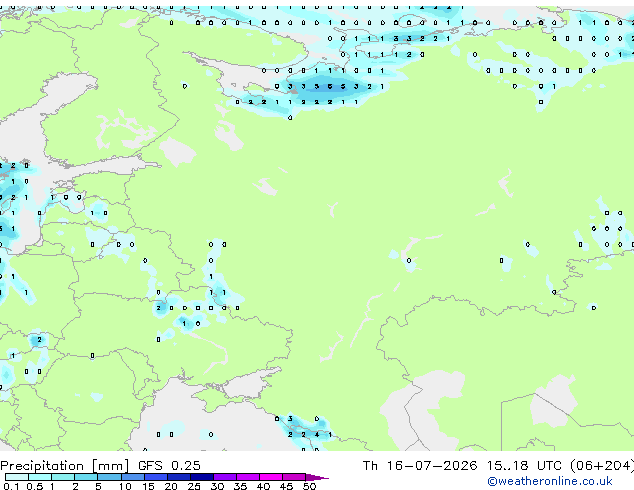634x490 pixels.
Task: Click the 'Th 16-07-2026' forecast date
Action: click(x=420, y=466)
